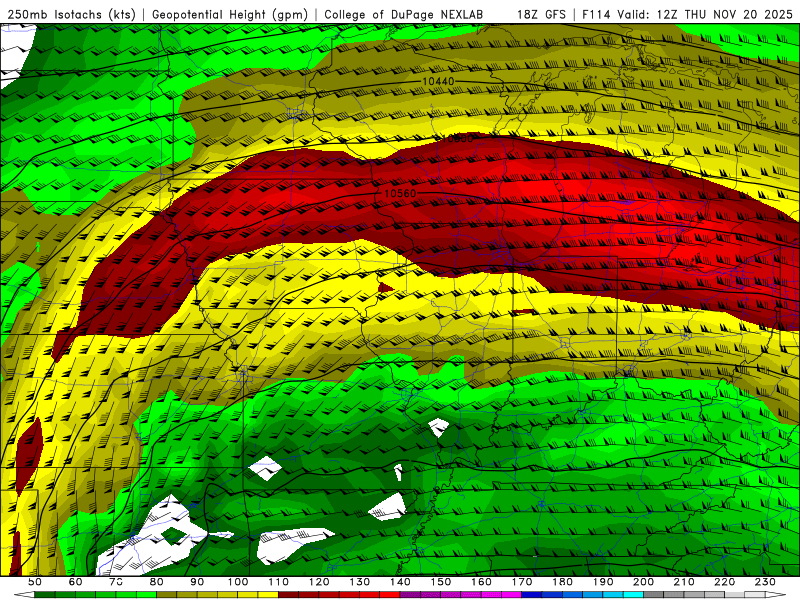Click the 'F114' forecast hour label

pyautogui.click(x=596, y=15)
